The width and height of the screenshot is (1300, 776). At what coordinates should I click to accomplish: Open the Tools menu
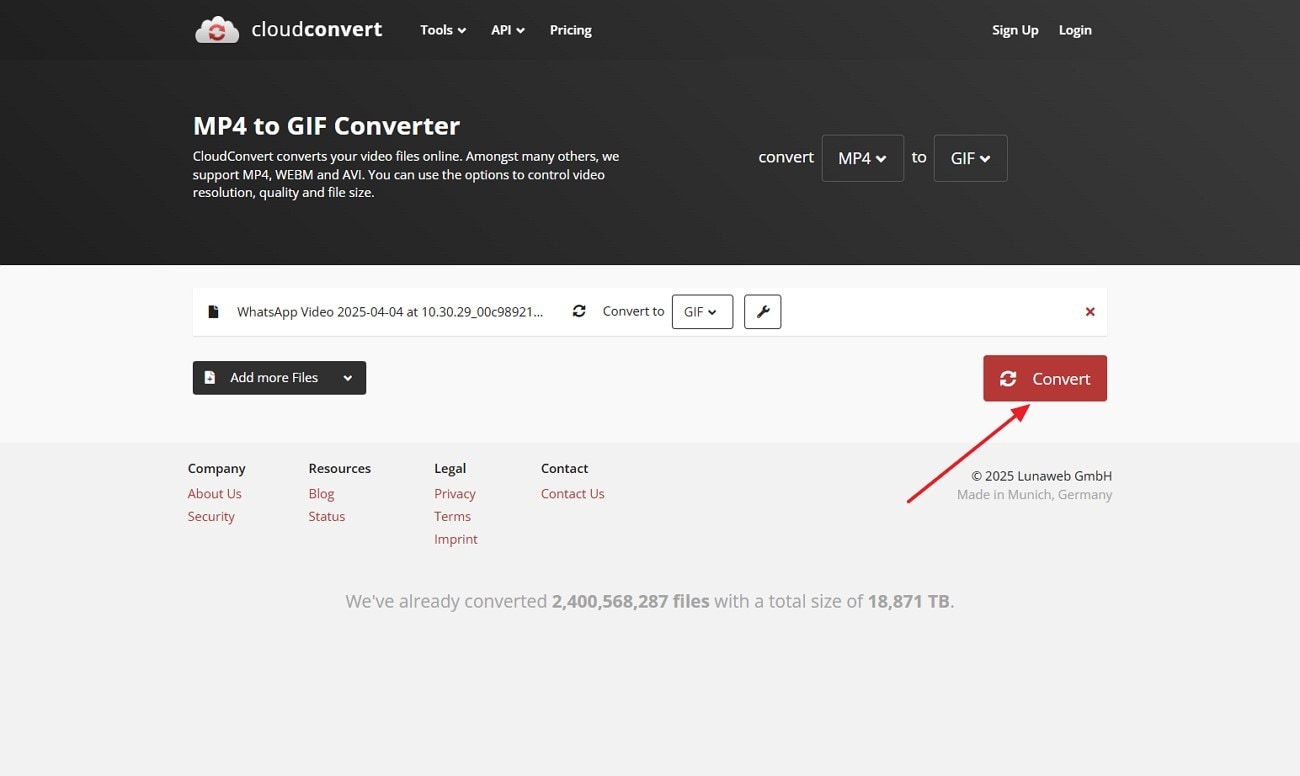click(x=443, y=30)
